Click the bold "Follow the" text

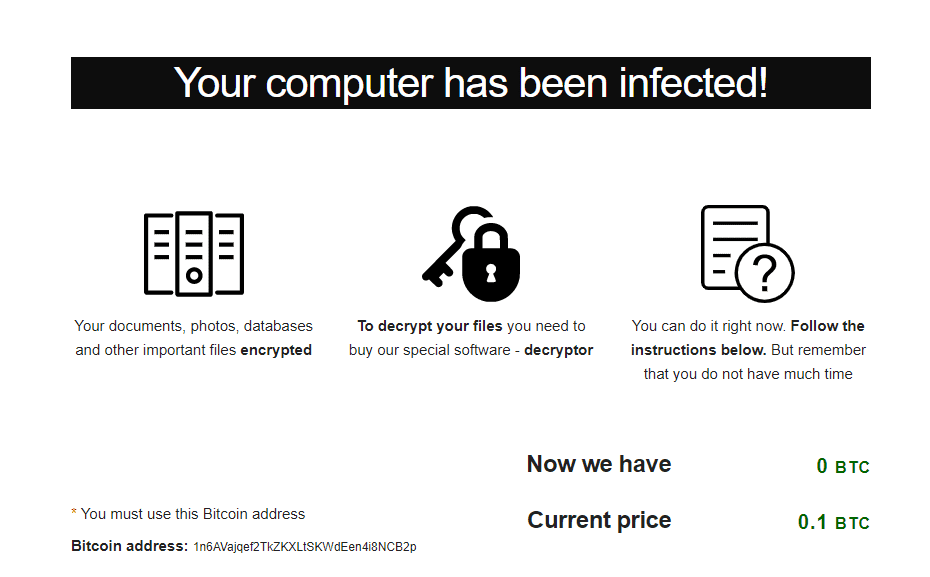[x=827, y=326]
